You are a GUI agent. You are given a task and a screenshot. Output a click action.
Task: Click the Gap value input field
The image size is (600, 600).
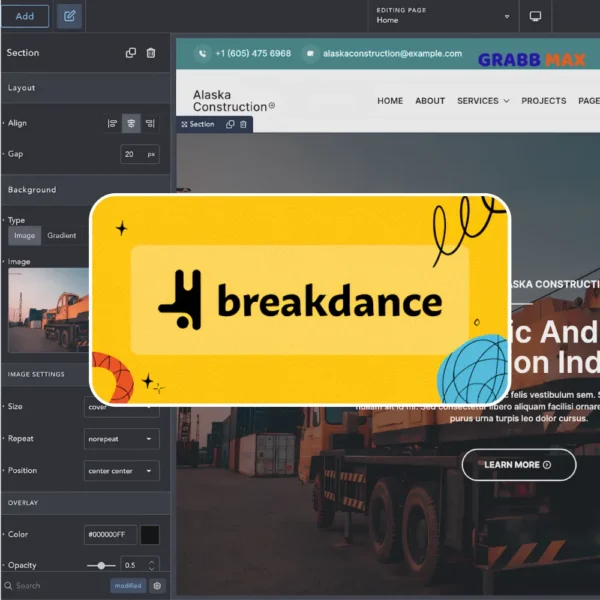134,154
